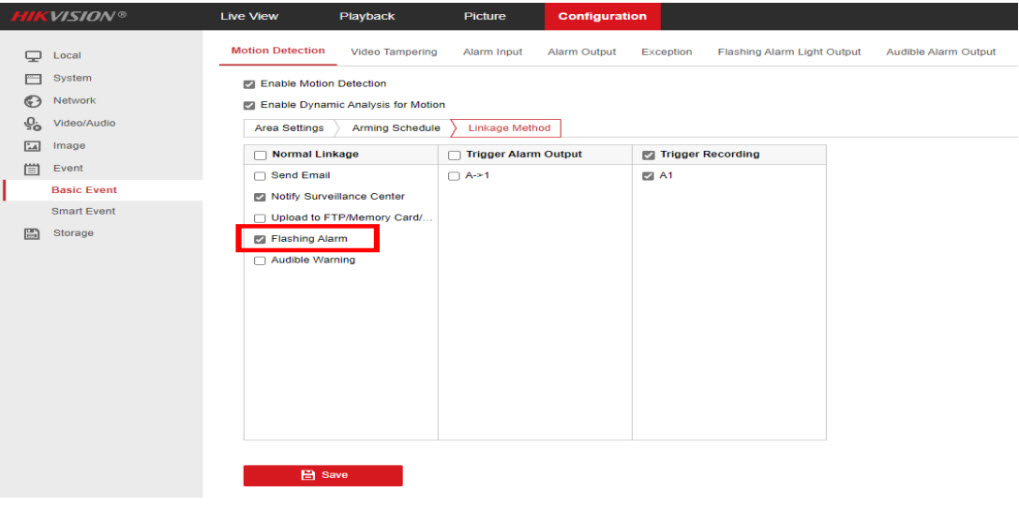
Task: Tick the A->1 alarm output checkbox
Action: 454,176
